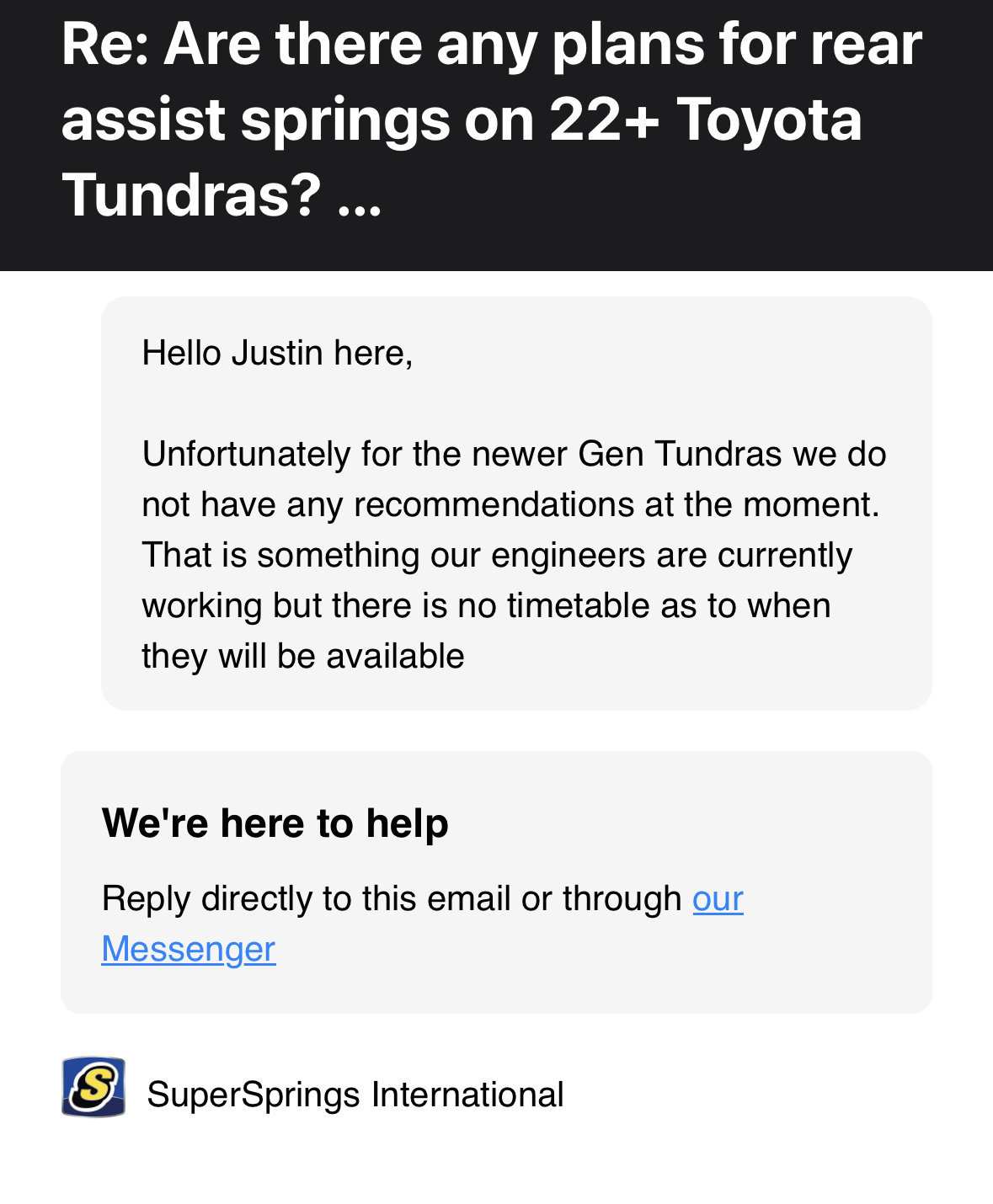Tap the truncated subject ellipsis

coord(360,196)
